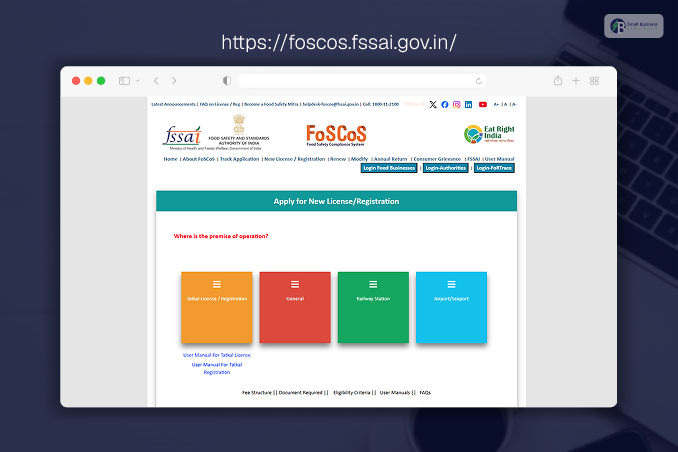Click the browser share icon
Viewport: 678px width, 452px height.
(x=558, y=81)
